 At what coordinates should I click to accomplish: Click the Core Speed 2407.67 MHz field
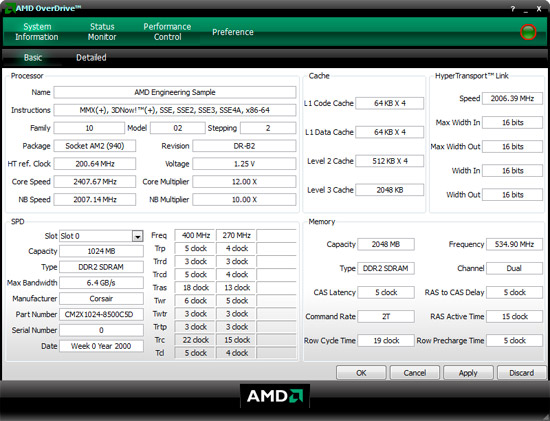(x=95, y=182)
